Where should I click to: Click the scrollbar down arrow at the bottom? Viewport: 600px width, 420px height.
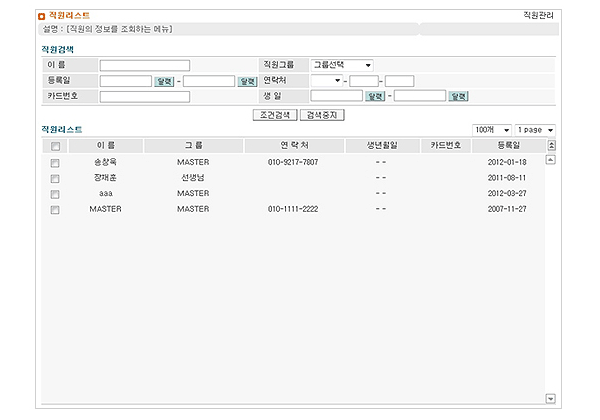551,397
